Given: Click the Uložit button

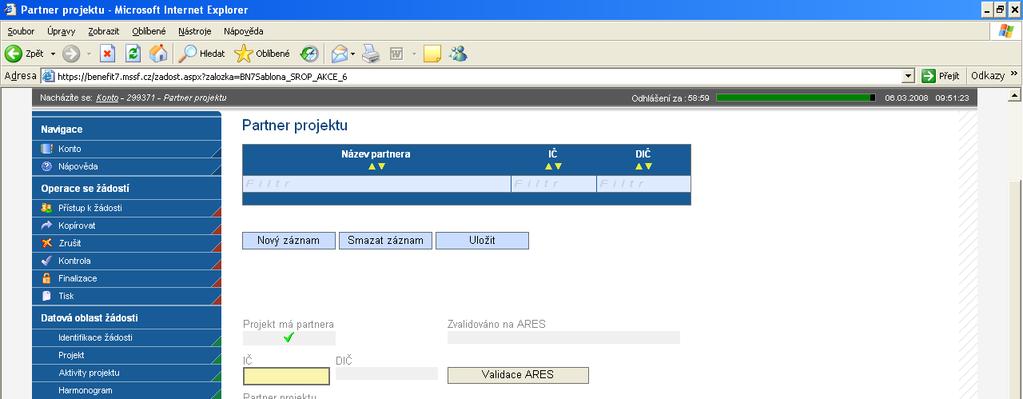Looking at the screenshot, I should [x=482, y=241].
